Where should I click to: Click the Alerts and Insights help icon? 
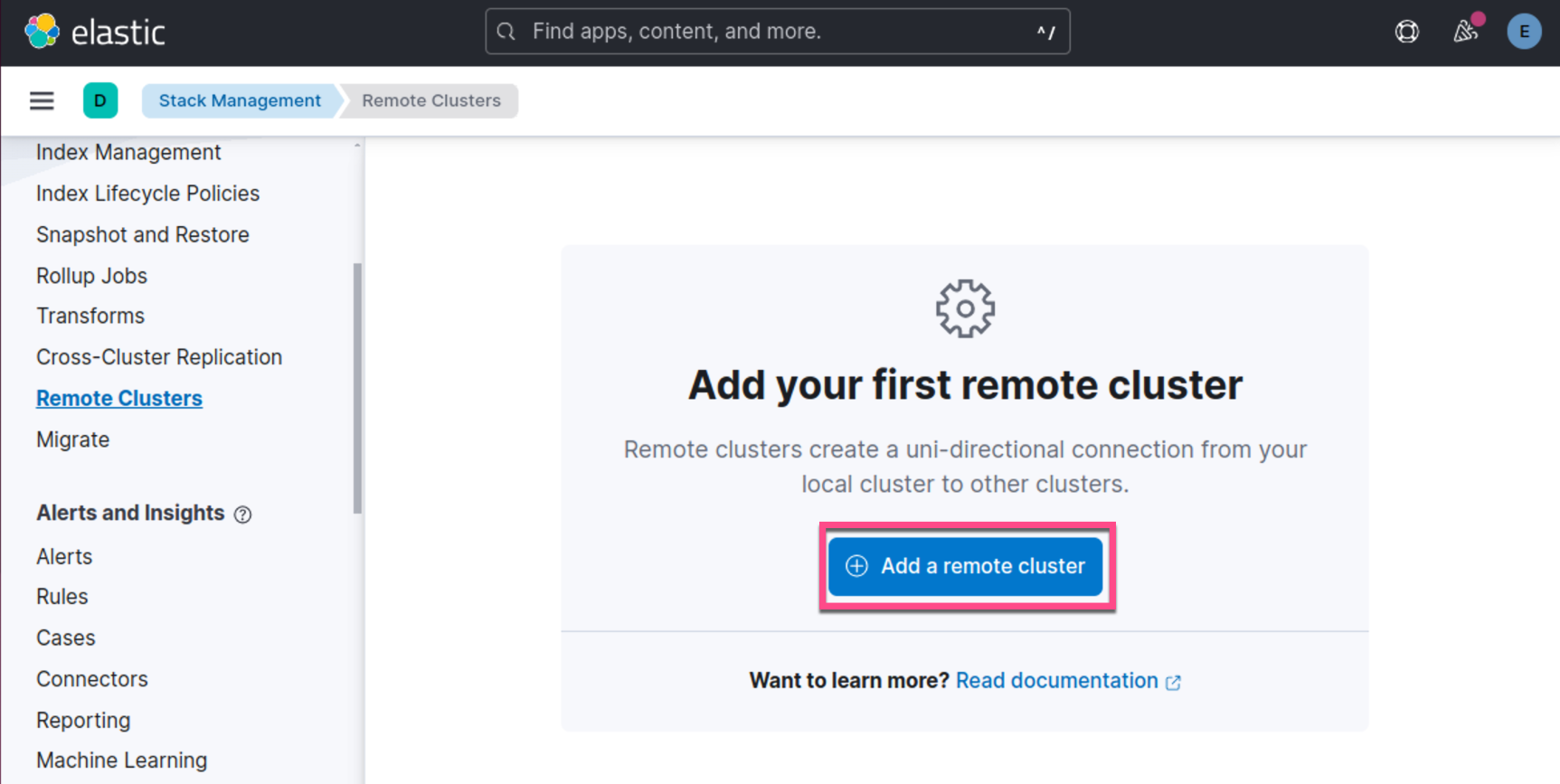[x=242, y=515]
